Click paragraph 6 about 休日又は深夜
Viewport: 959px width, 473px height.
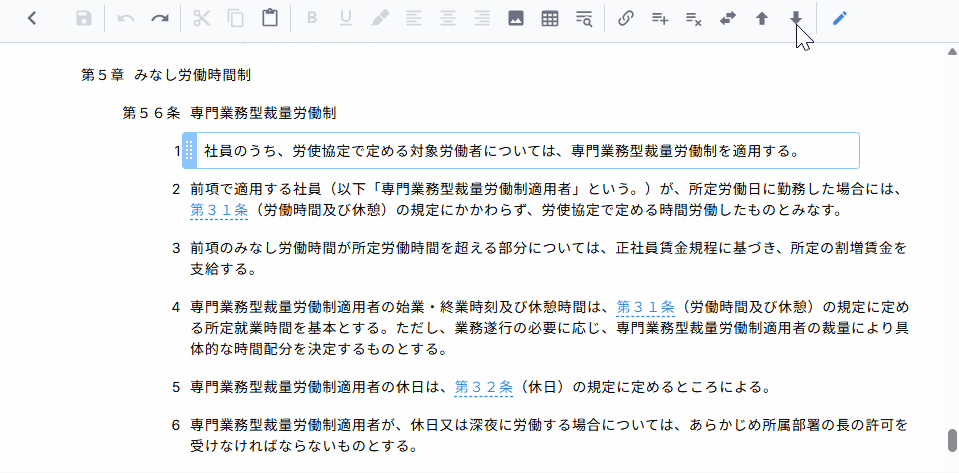(549, 435)
